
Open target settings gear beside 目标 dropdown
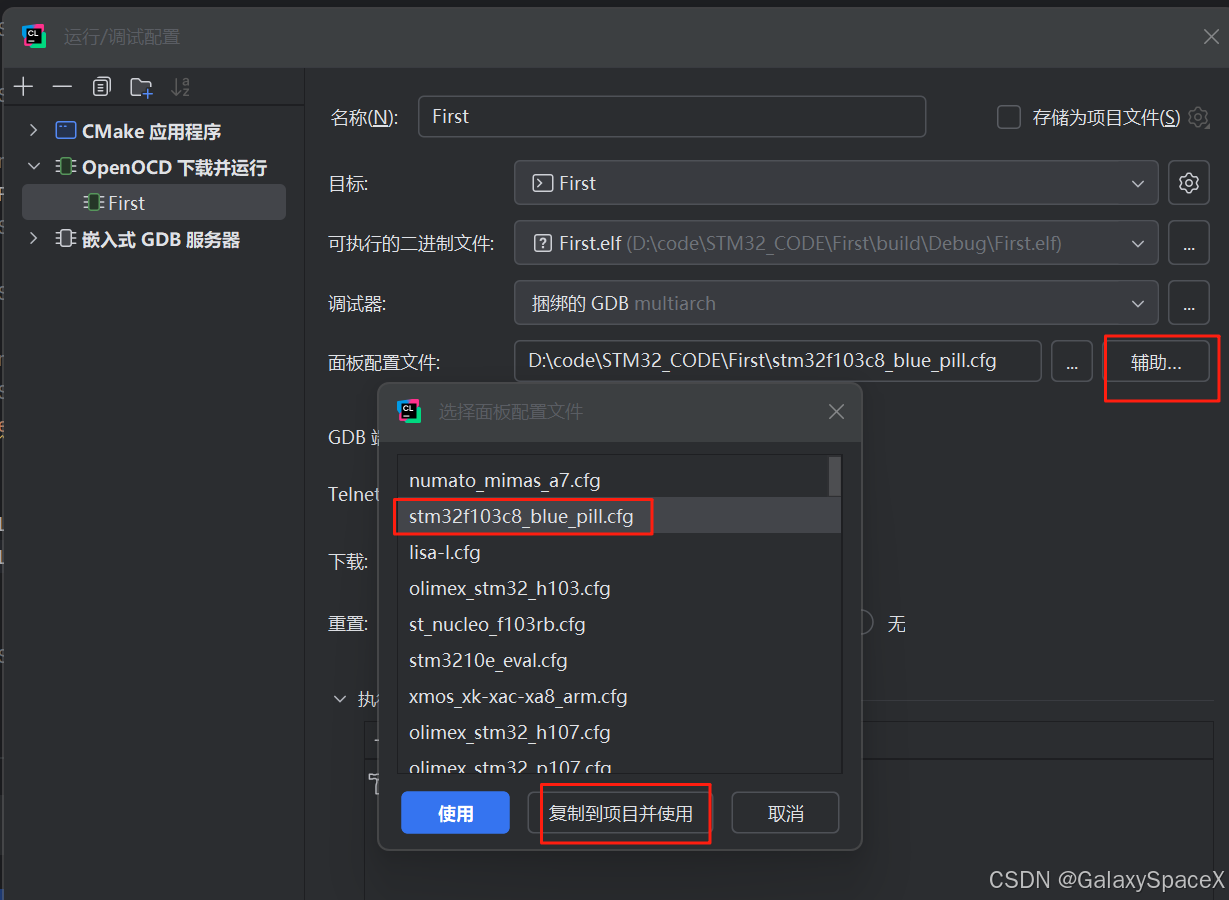(1189, 183)
